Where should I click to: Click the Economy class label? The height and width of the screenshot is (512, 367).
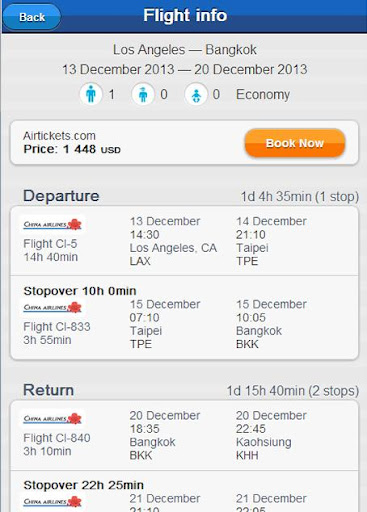[263, 95]
